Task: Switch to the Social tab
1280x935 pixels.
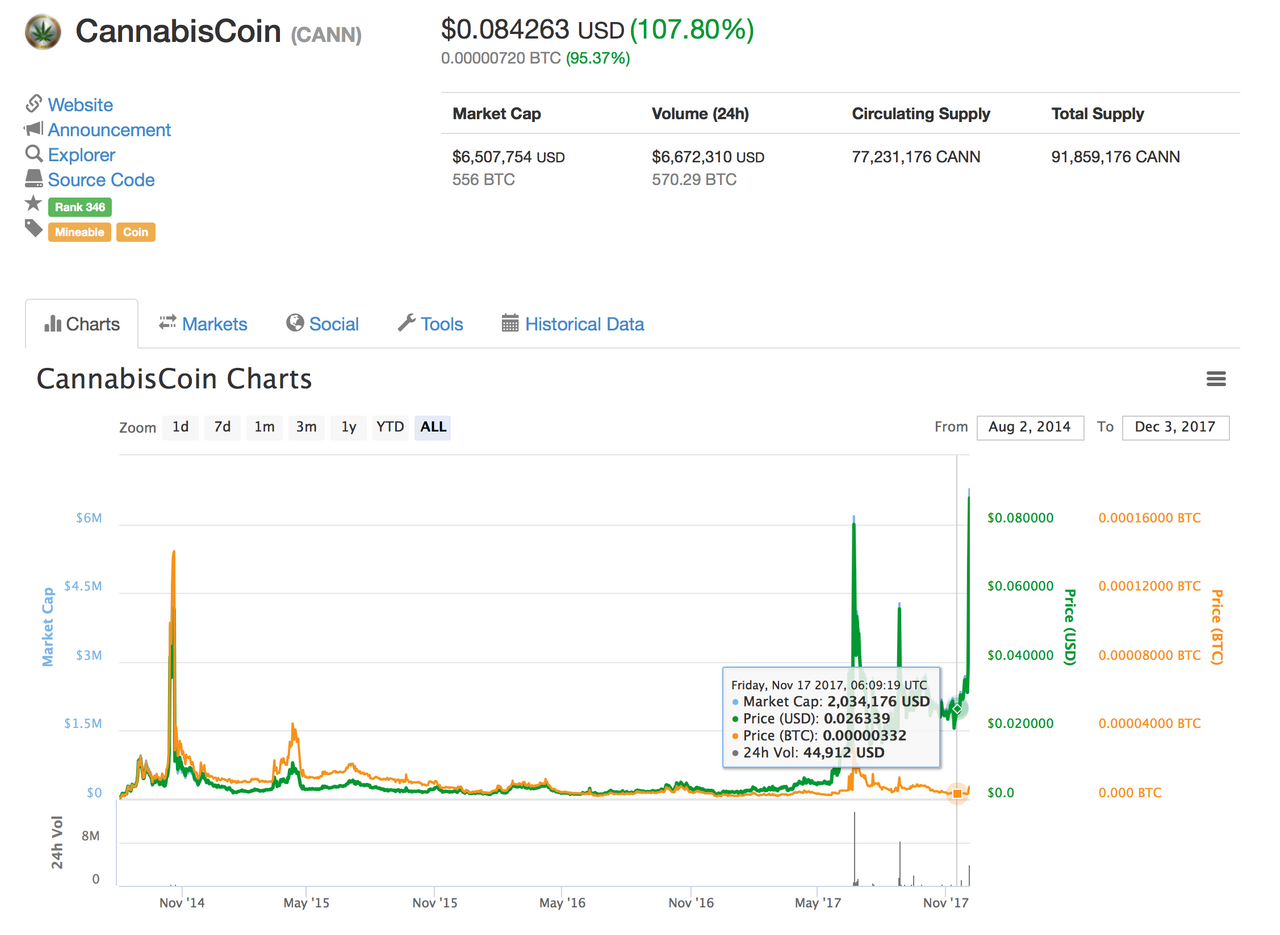Action: tap(322, 324)
